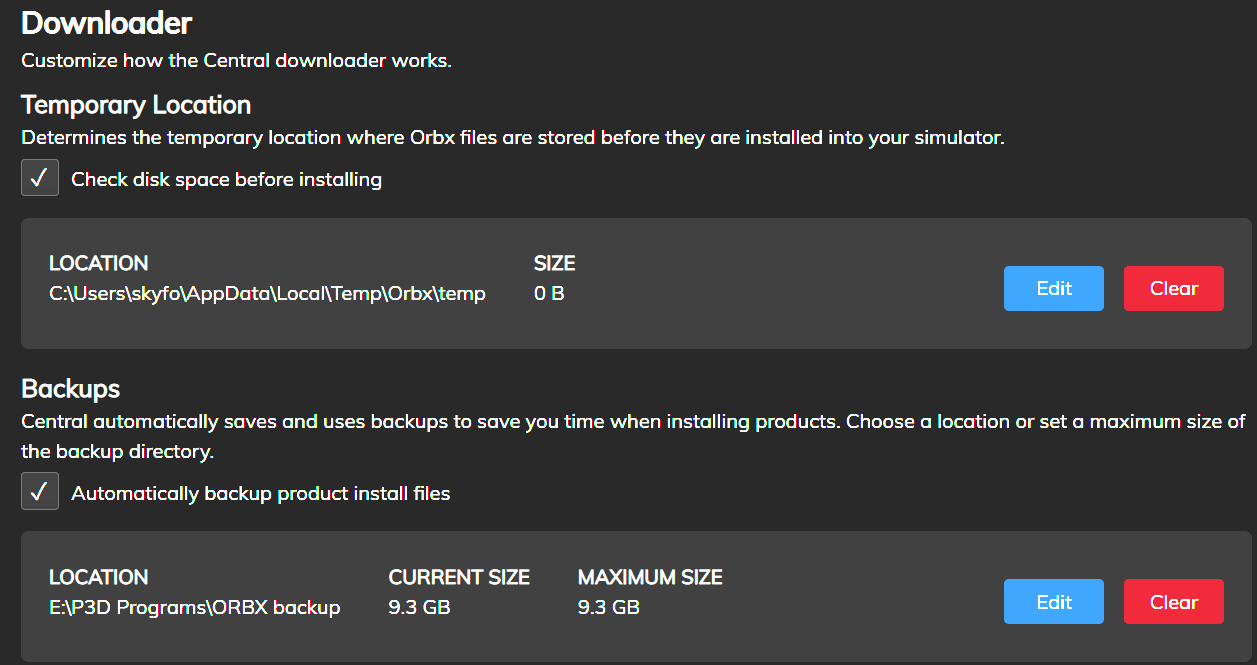This screenshot has width=1257, height=665.
Task: Clear the ORBX backup directory
Action: (x=1174, y=602)
